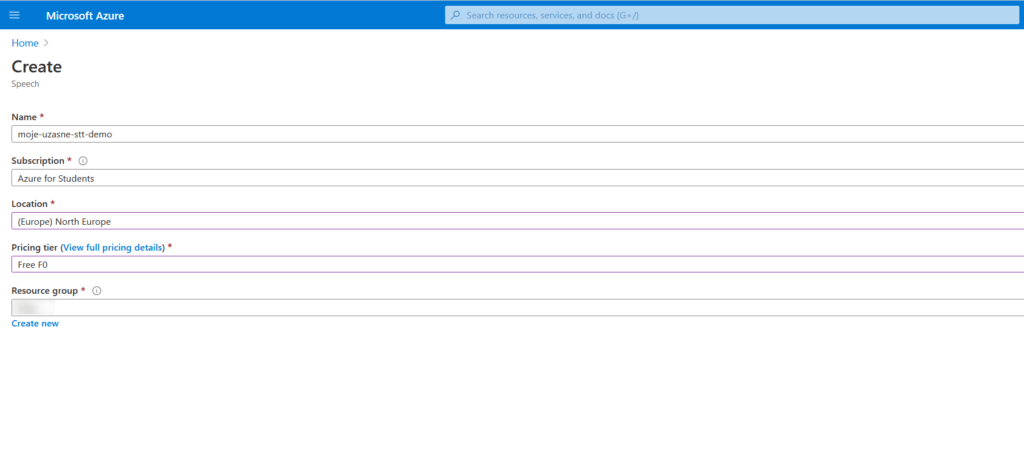
Task: Click Create new resource group link
Action: pos(35,324)
